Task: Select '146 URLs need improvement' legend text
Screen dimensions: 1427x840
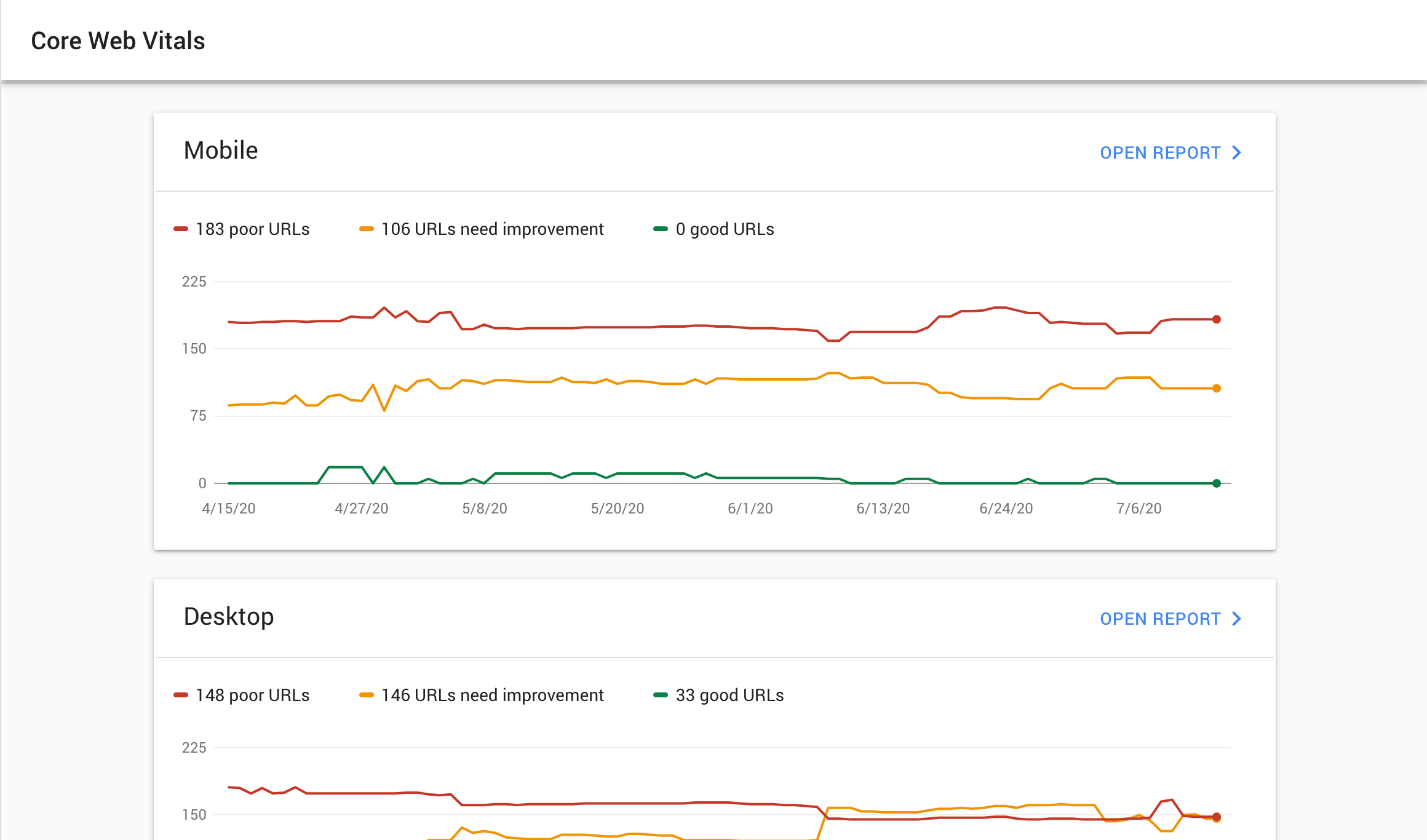Action: coord(492,695)
